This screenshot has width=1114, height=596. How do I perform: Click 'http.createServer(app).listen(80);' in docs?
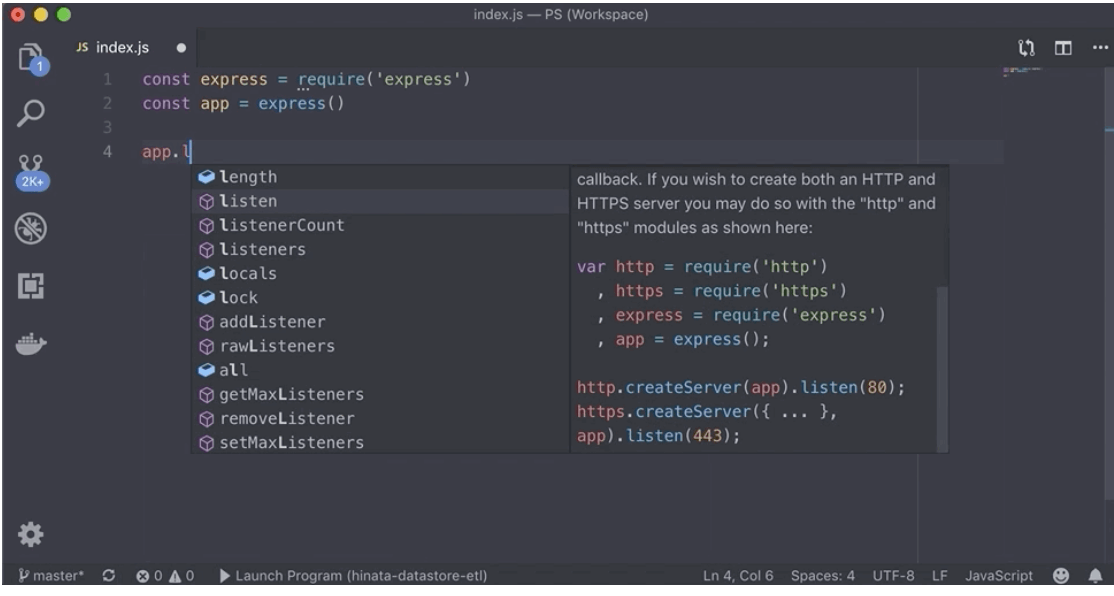click(740, 387)
